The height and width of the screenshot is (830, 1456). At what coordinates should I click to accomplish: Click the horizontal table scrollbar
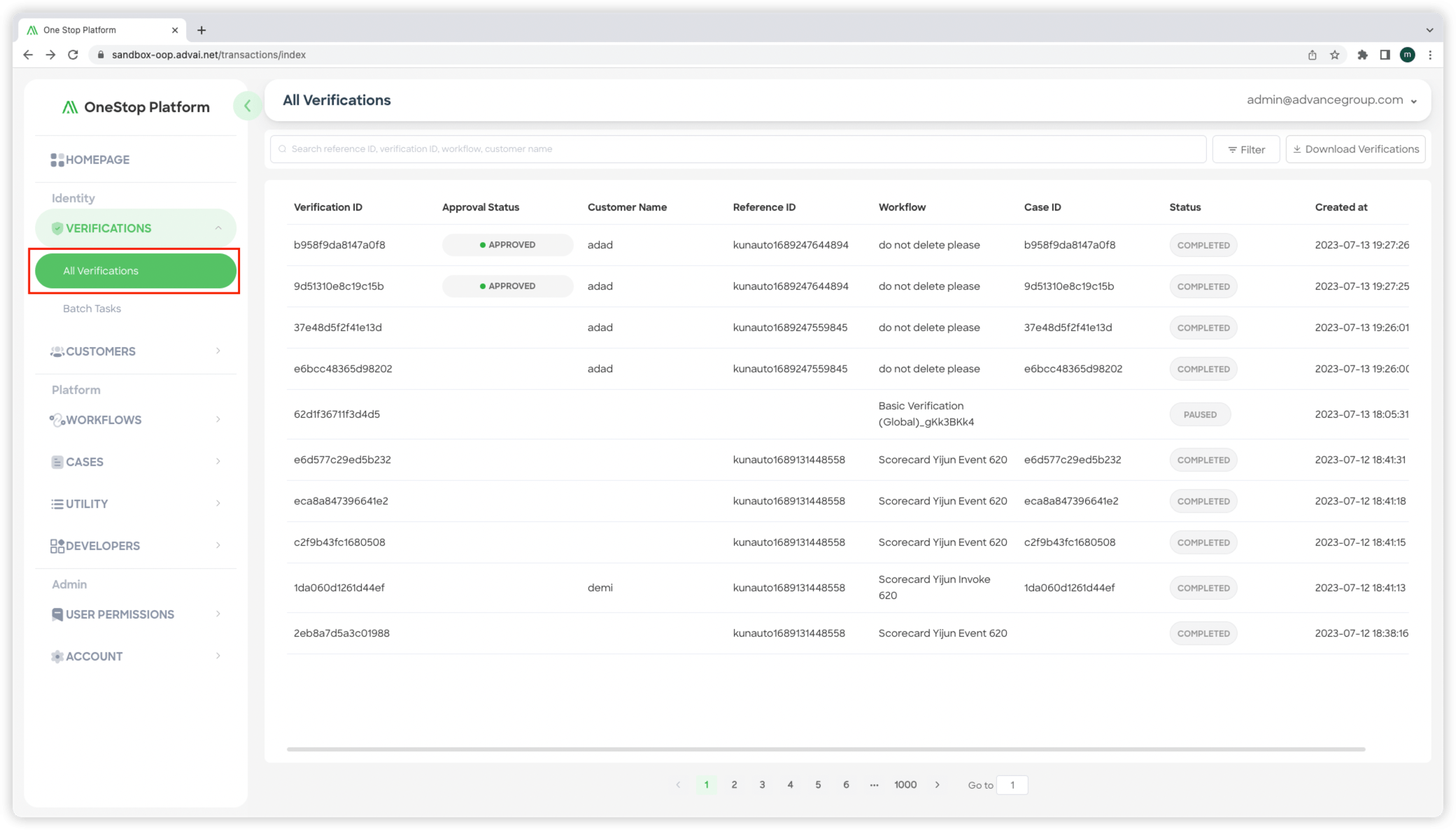pyautogui.click(x=826, y=749)
